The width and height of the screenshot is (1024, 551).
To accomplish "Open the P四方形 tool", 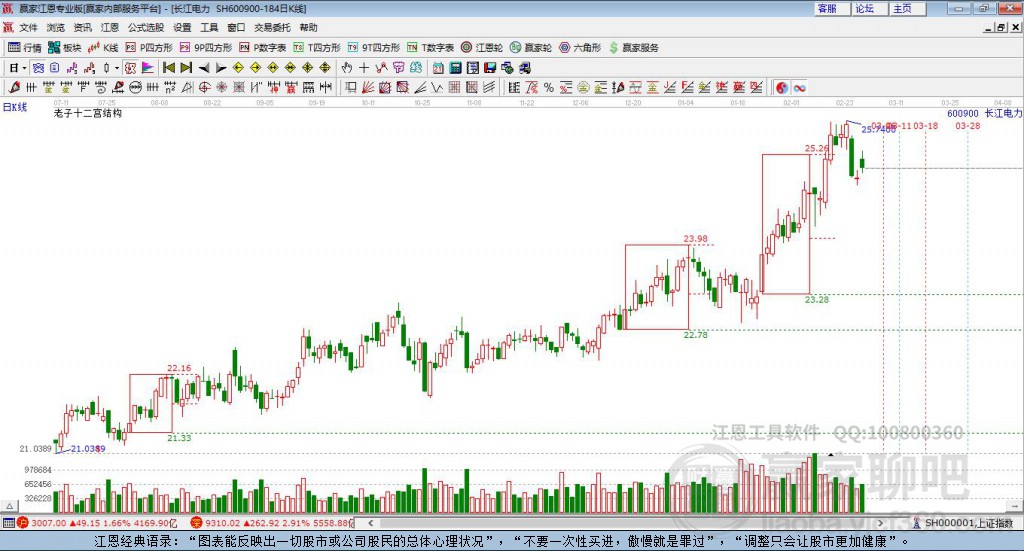I will click(x=149, y=48).
